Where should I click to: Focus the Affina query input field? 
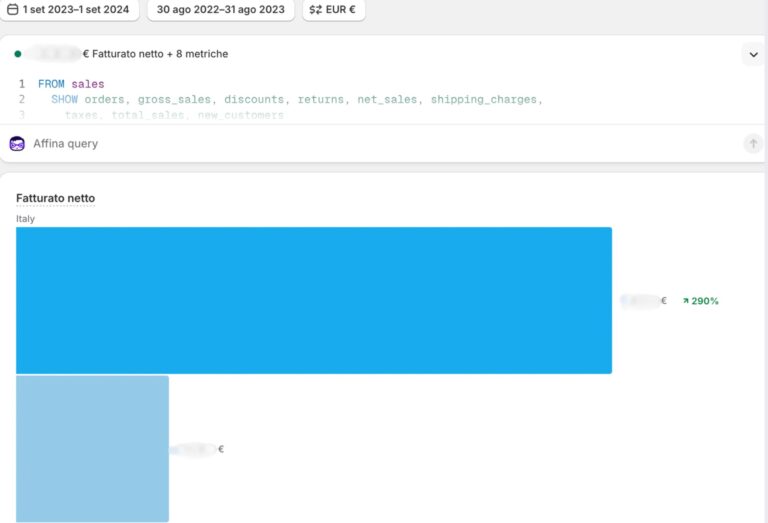[380, 144]
